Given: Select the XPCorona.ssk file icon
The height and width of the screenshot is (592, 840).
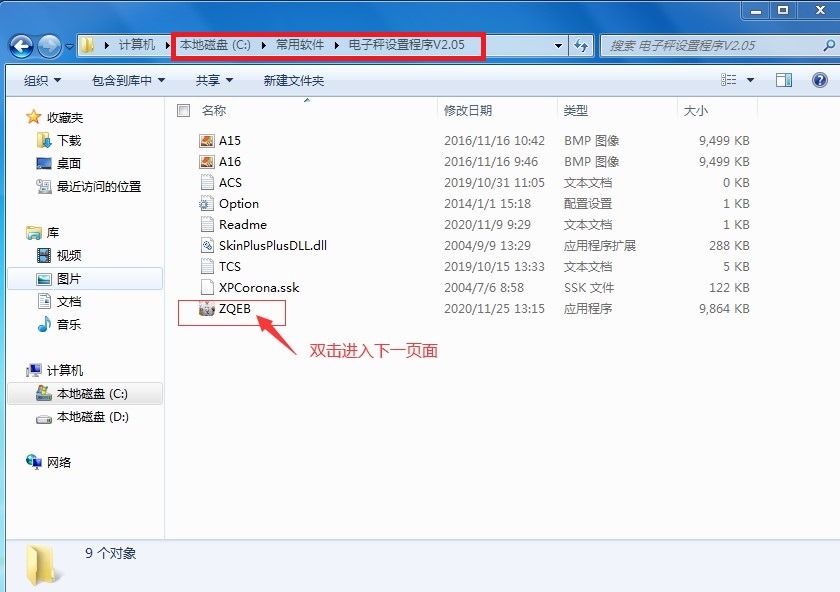Looking at the screenshot, I should [x=207, y=287].
